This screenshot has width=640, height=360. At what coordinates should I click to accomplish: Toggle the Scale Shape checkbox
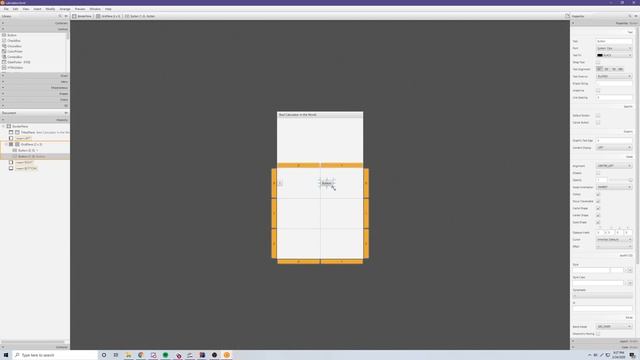(x=598, y=222)
